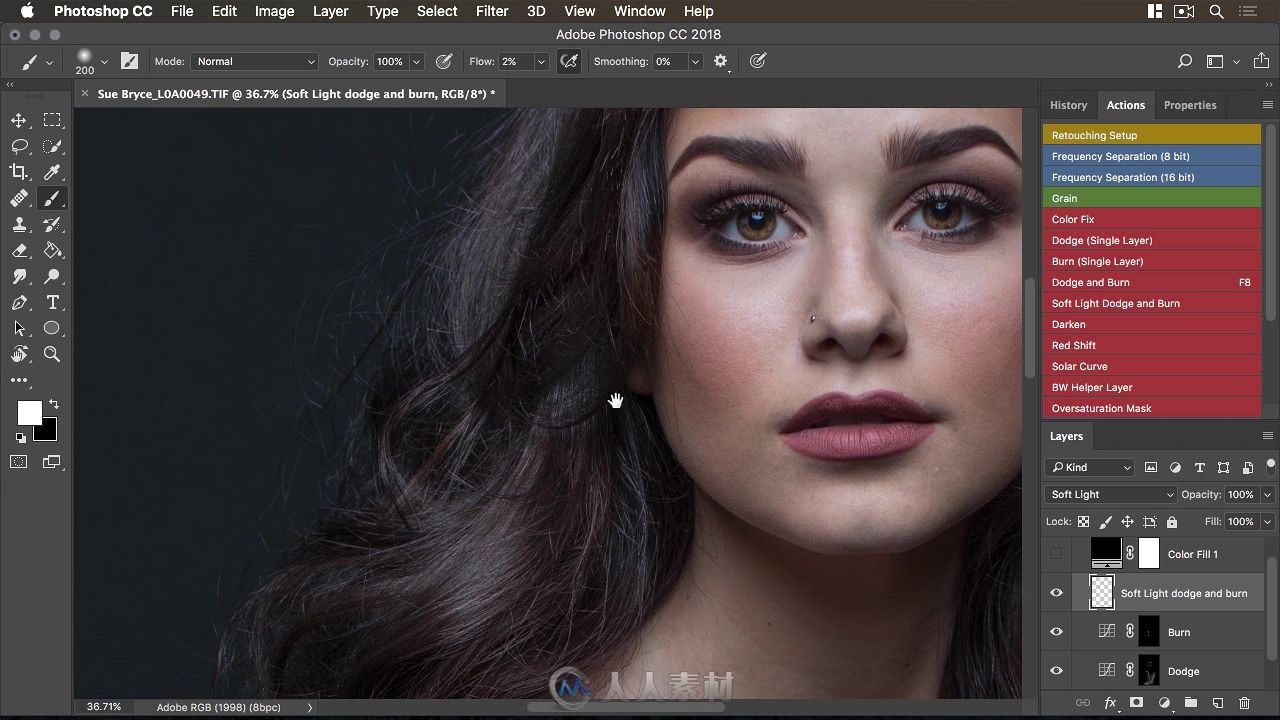Open the brush settings panel icon
1280x720 pixels.
(x=129, y=61)
